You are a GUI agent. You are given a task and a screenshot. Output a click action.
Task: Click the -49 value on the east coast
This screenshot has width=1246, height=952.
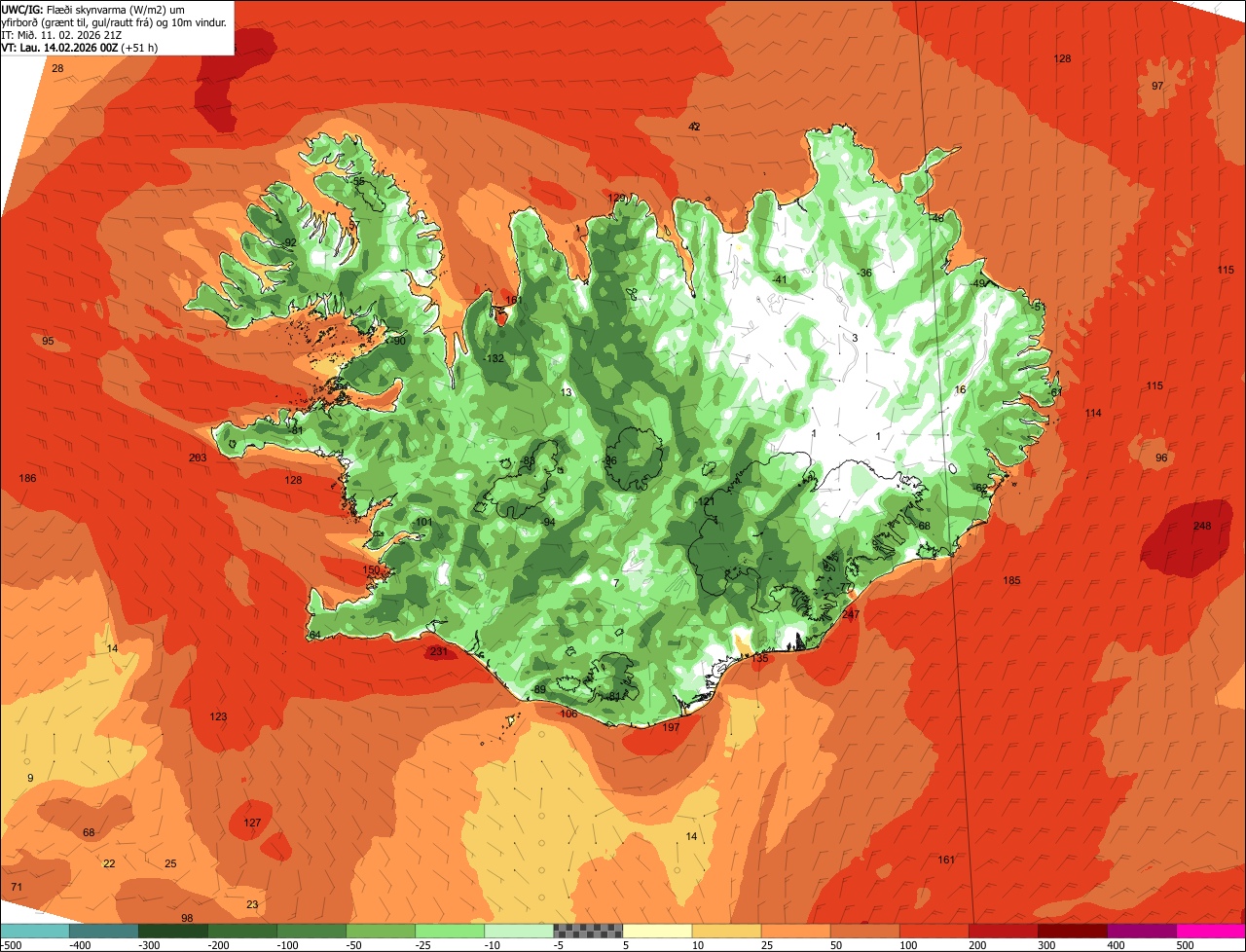(x=978, y=283)
